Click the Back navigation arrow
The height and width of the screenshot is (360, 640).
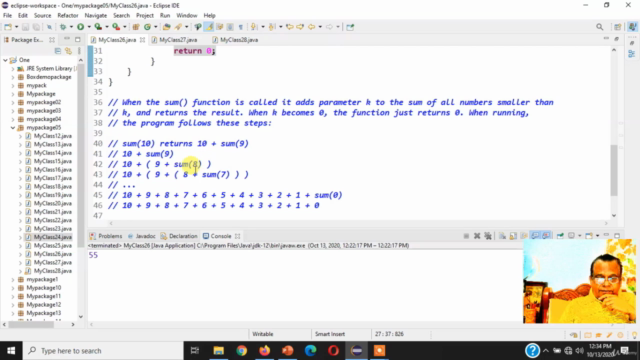coord(311,27)
